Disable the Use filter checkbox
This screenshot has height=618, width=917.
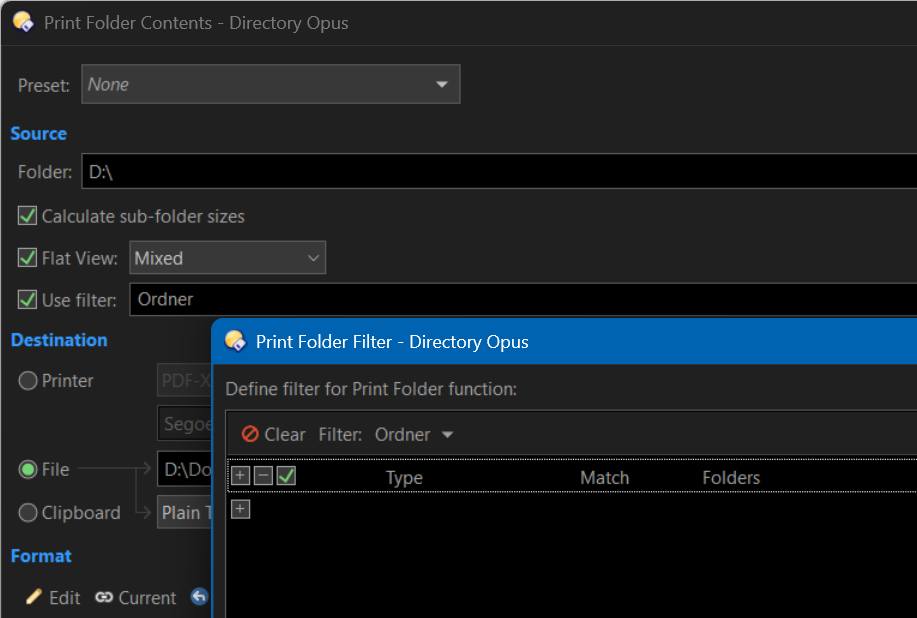[x=27, y=300]
